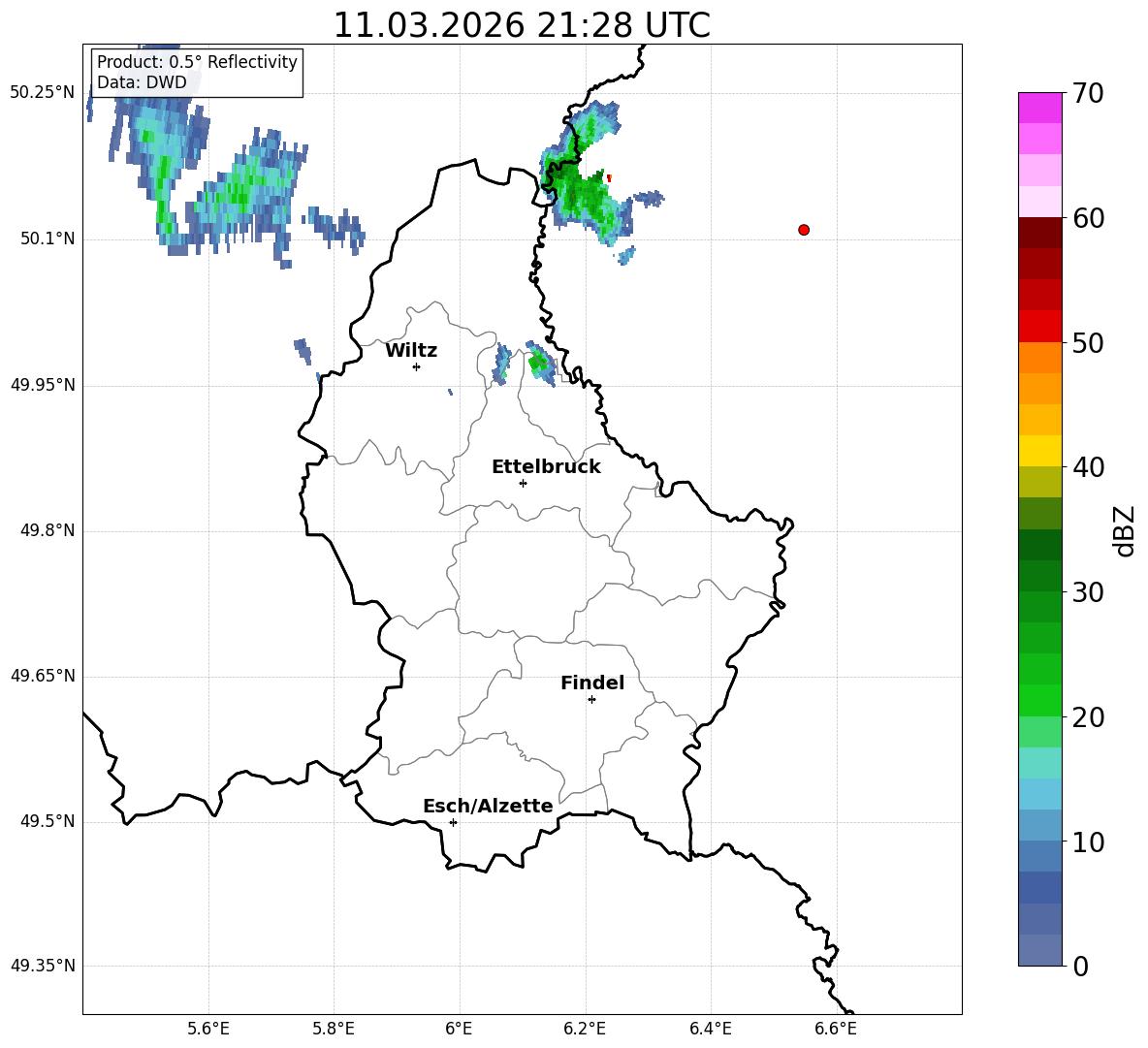Click the colorbar value 0
1148x1048 pixels.
coord(1080,966)
